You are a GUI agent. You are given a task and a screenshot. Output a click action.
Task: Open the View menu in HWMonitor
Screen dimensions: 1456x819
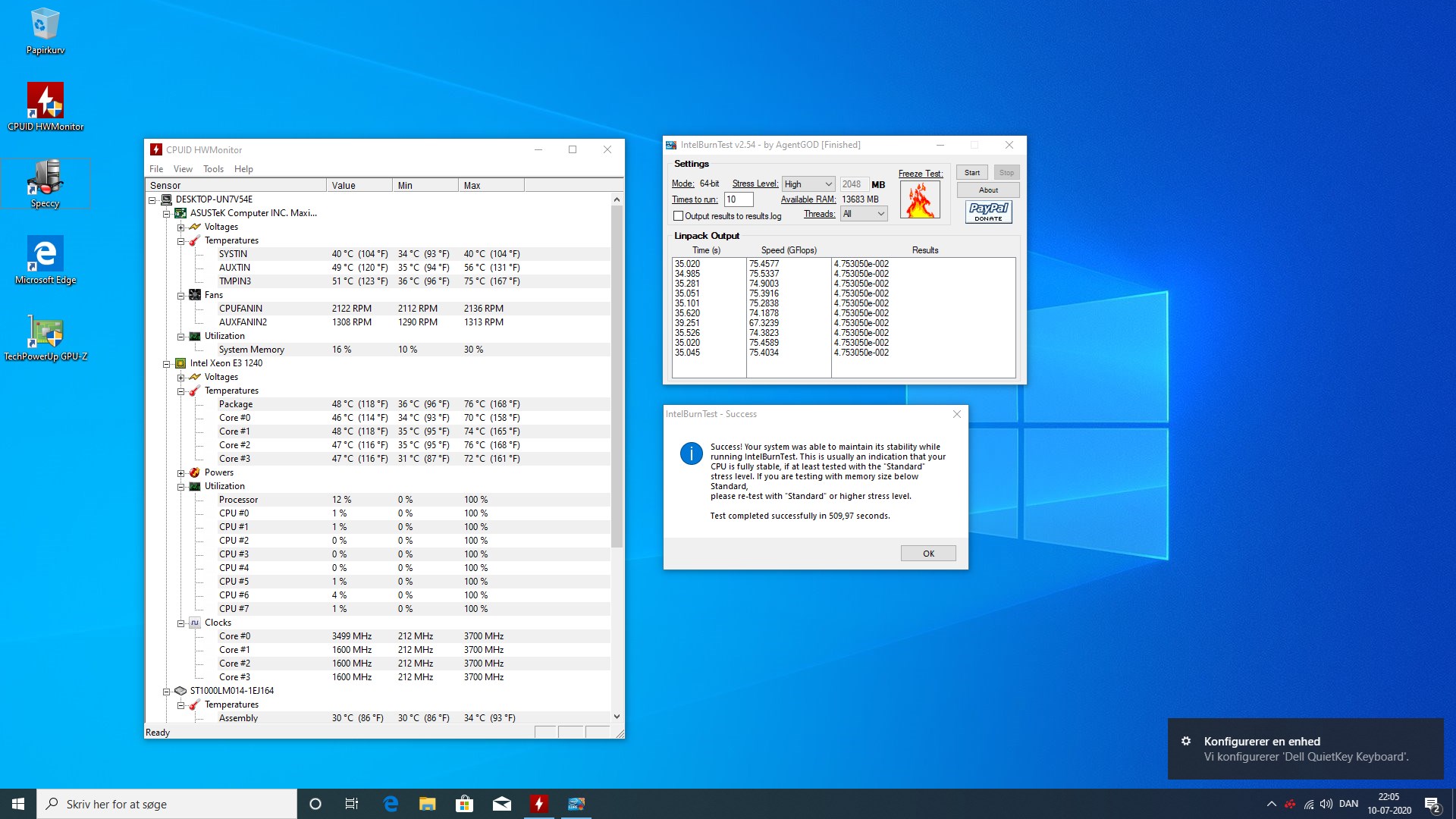183,169
